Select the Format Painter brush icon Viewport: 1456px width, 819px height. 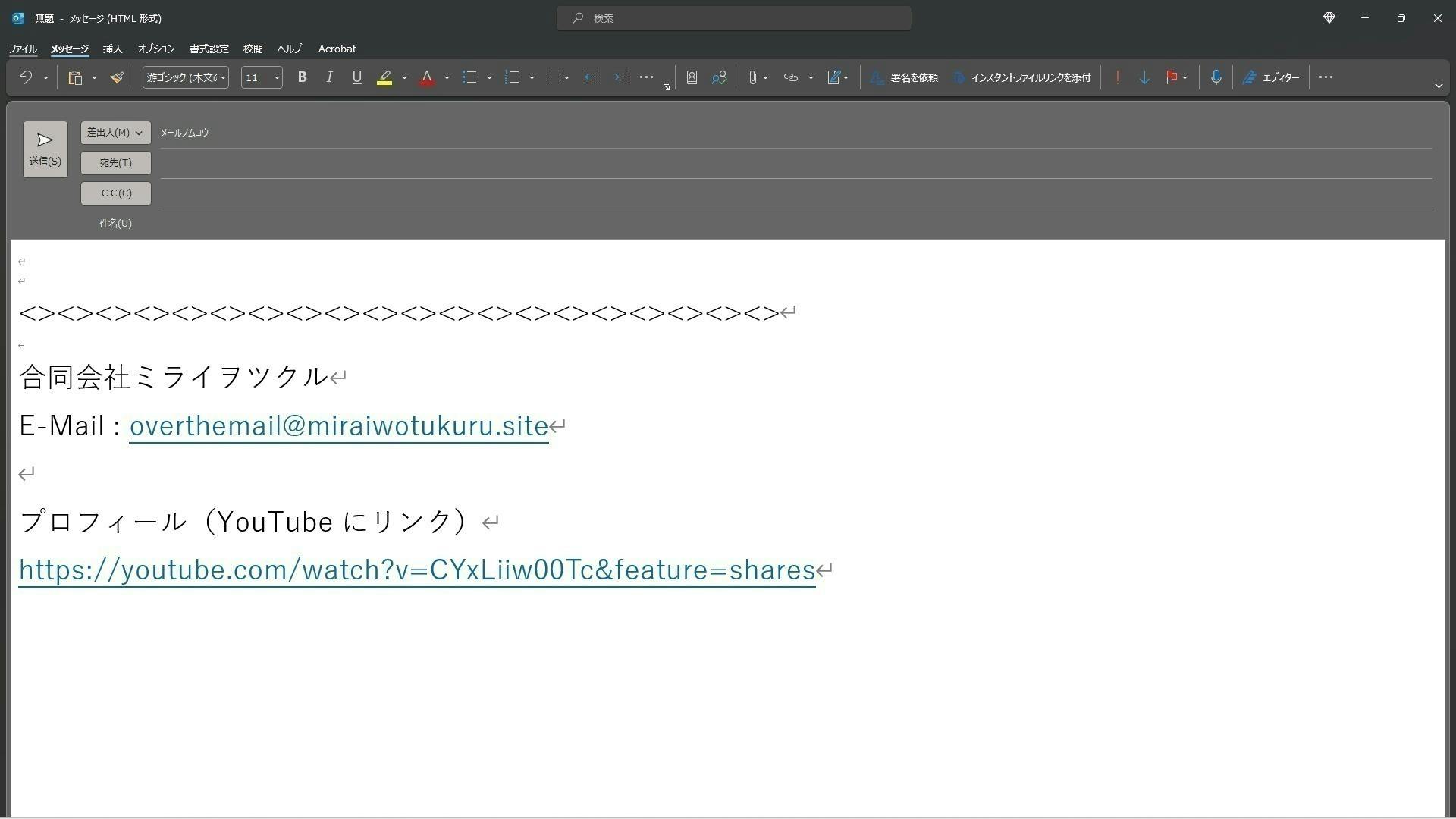pyautogui.click(x=117, y=77)
